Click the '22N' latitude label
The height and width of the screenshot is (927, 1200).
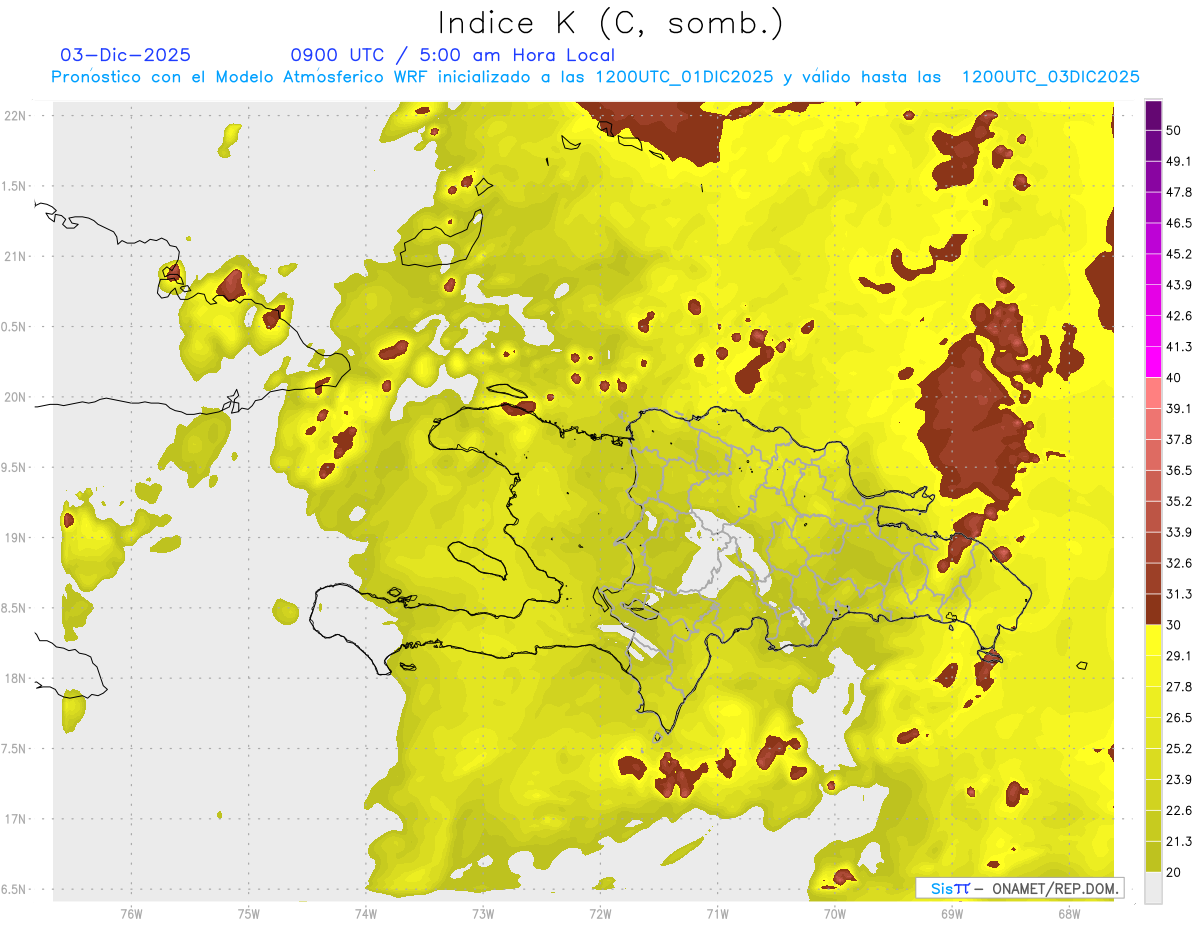coord(15,116)
